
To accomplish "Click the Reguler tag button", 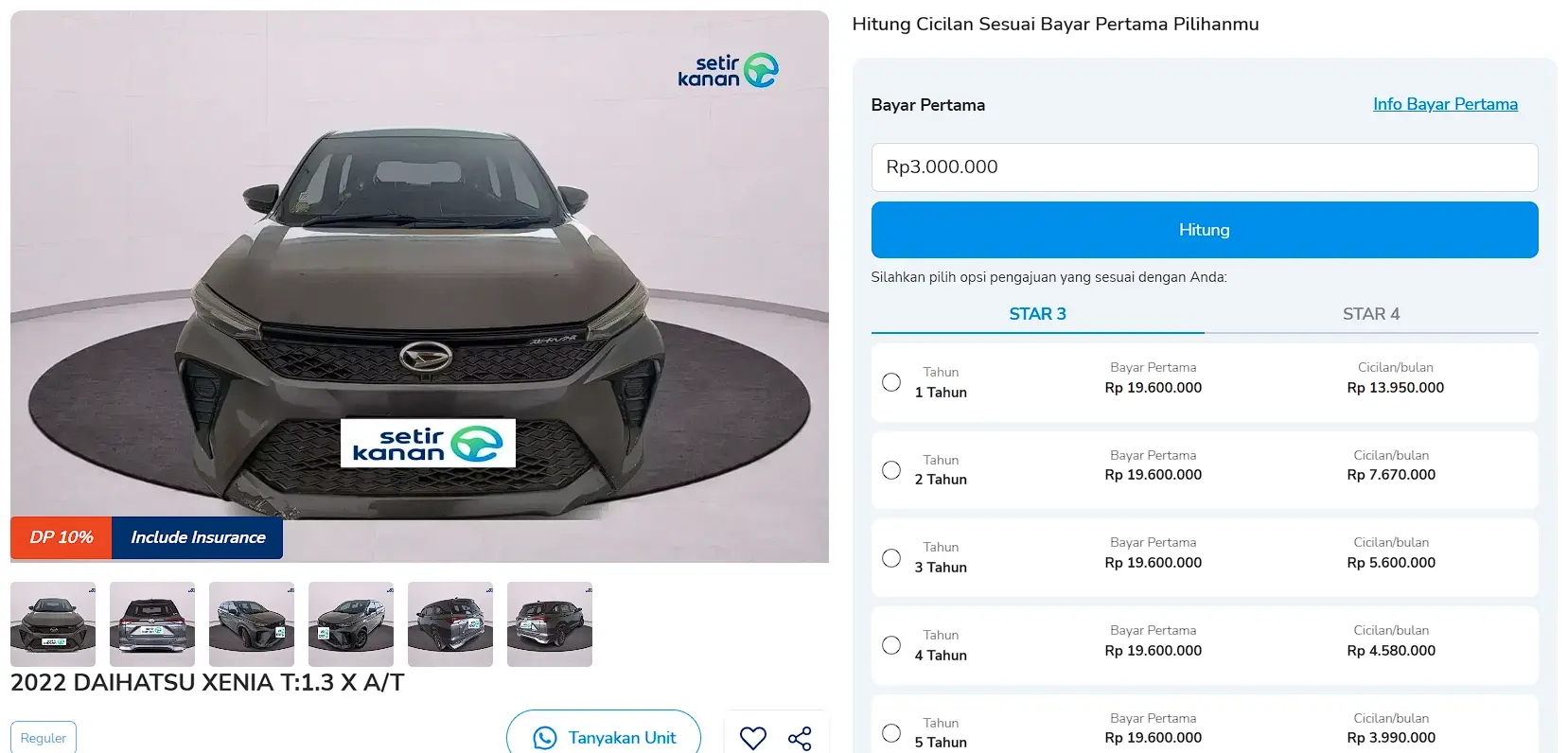I will coord(44,738).
